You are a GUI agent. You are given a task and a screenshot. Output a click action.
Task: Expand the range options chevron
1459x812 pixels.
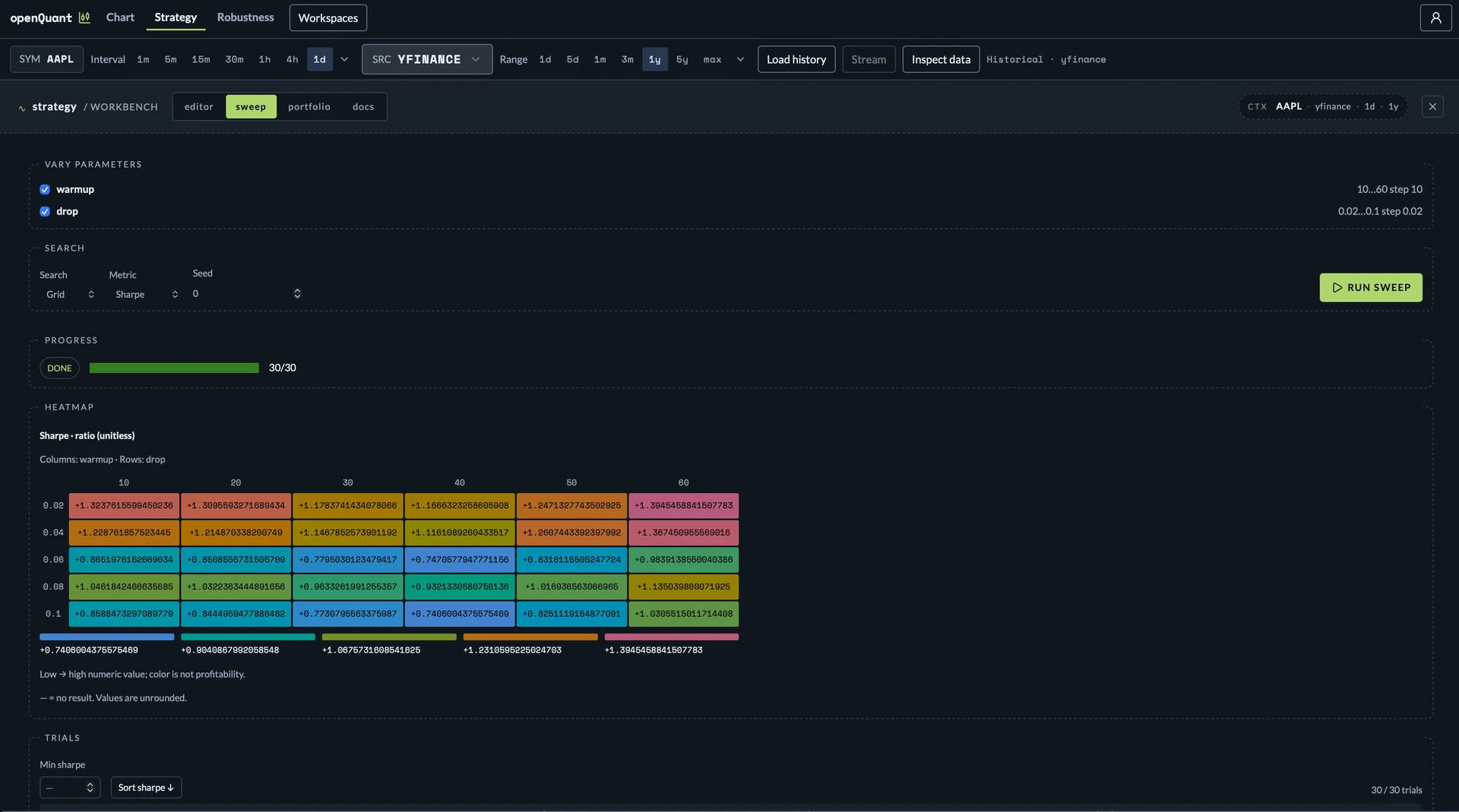[x=740, y=59]
